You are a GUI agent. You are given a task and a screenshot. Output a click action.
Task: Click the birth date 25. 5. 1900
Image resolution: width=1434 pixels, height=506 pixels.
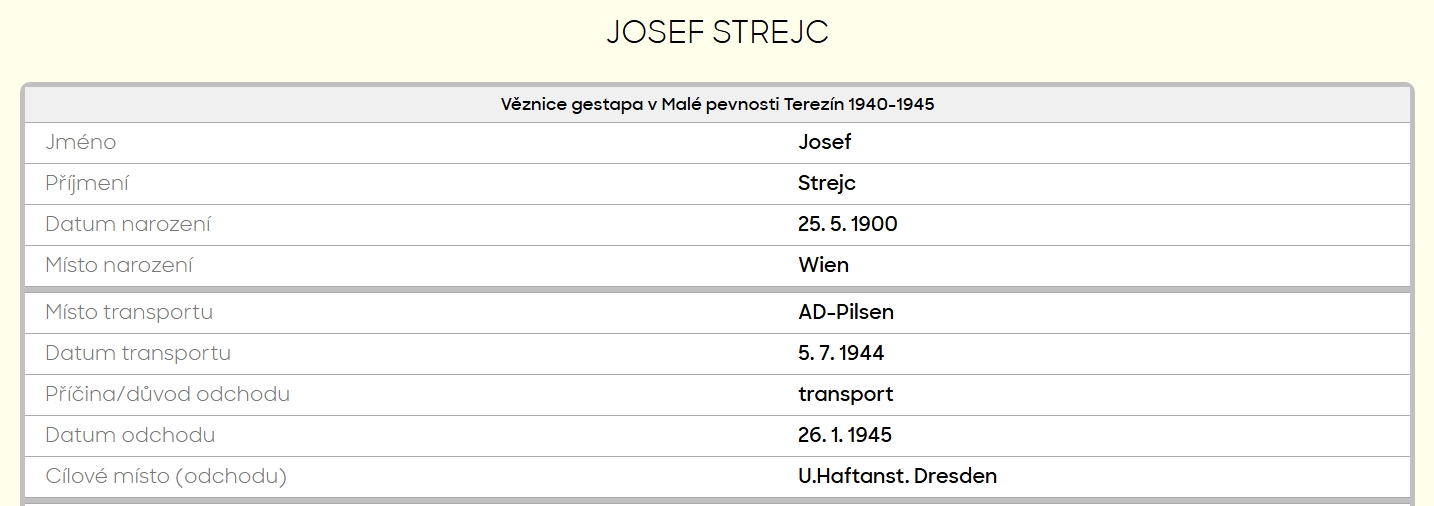pos(847,224)
